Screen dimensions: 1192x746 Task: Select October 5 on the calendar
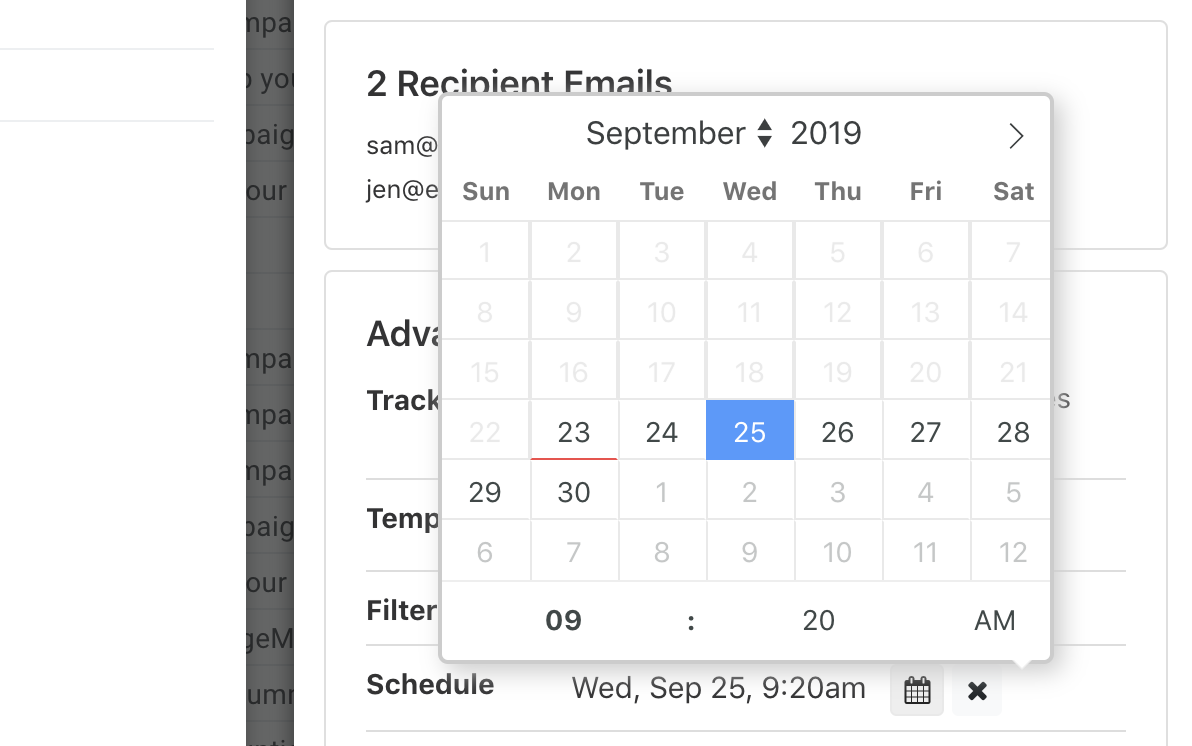coord(1013,492)
